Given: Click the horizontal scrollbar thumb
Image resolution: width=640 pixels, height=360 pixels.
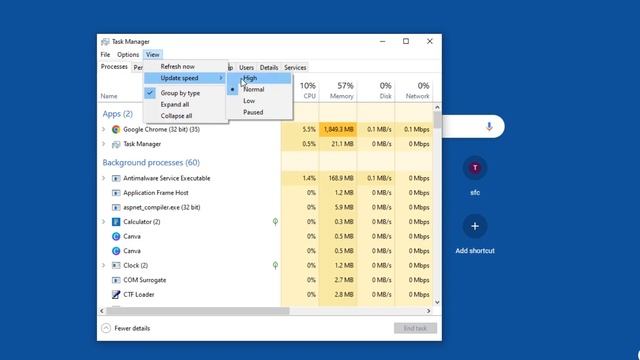Looking at the screenshot, I should click(x=198, y=311).
